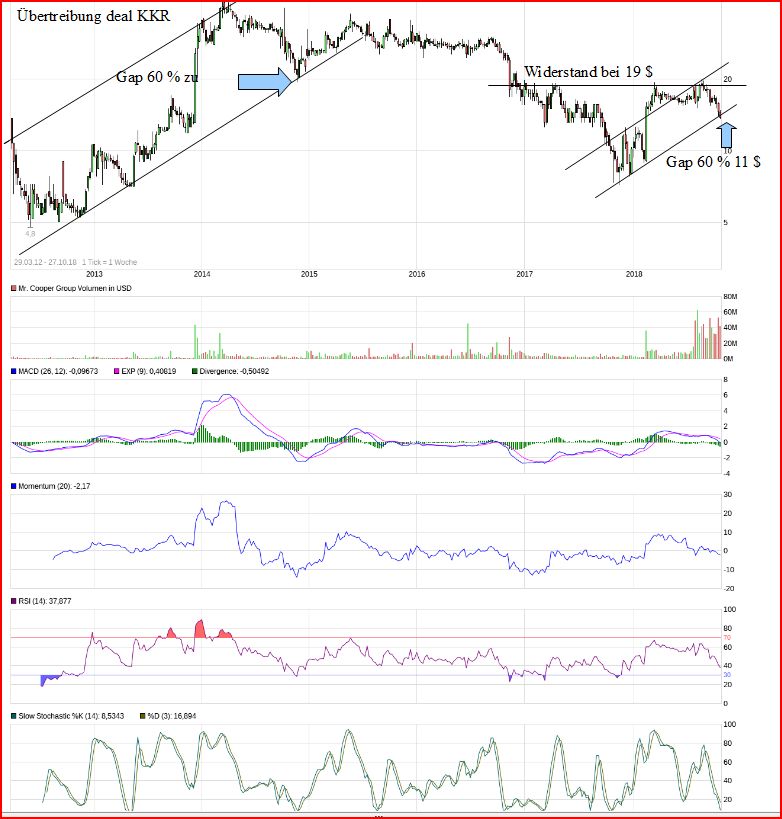Click the 'Divergence: -0,50492' legend text

point(234,371)
